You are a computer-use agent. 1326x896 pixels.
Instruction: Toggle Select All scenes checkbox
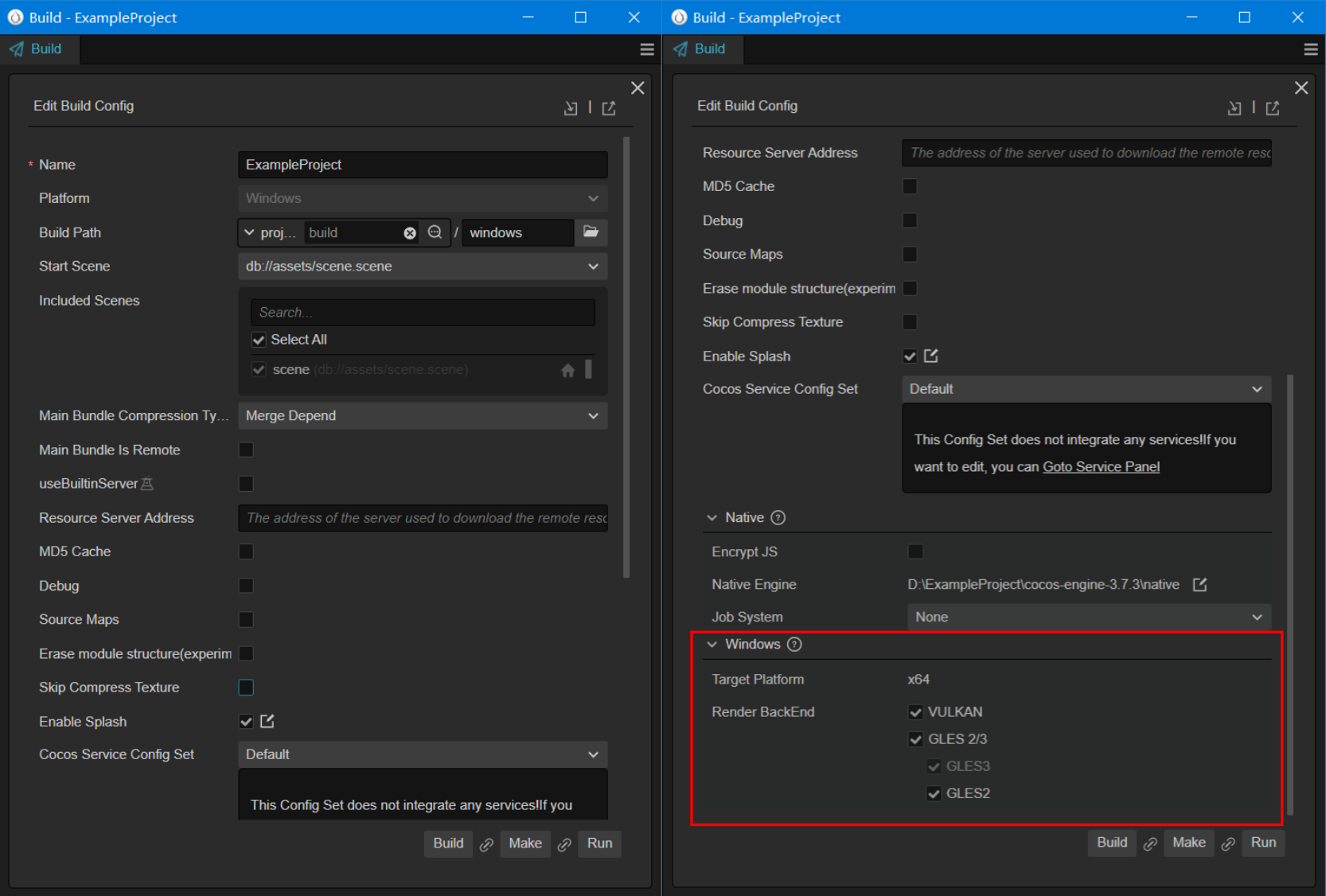click(x=259, y=340)
